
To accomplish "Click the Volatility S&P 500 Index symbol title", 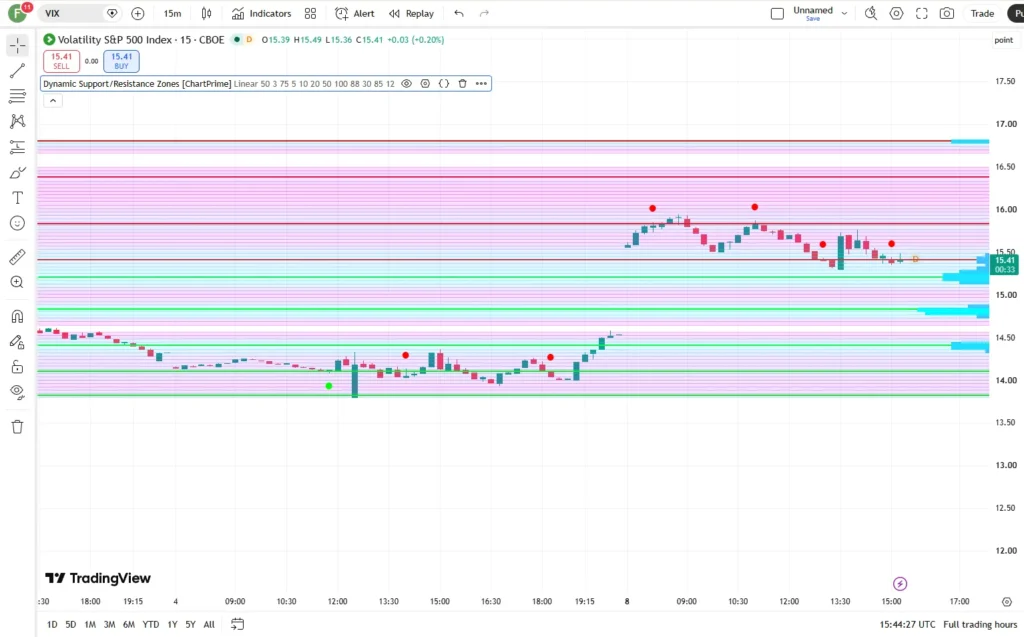I will point(141,40).
